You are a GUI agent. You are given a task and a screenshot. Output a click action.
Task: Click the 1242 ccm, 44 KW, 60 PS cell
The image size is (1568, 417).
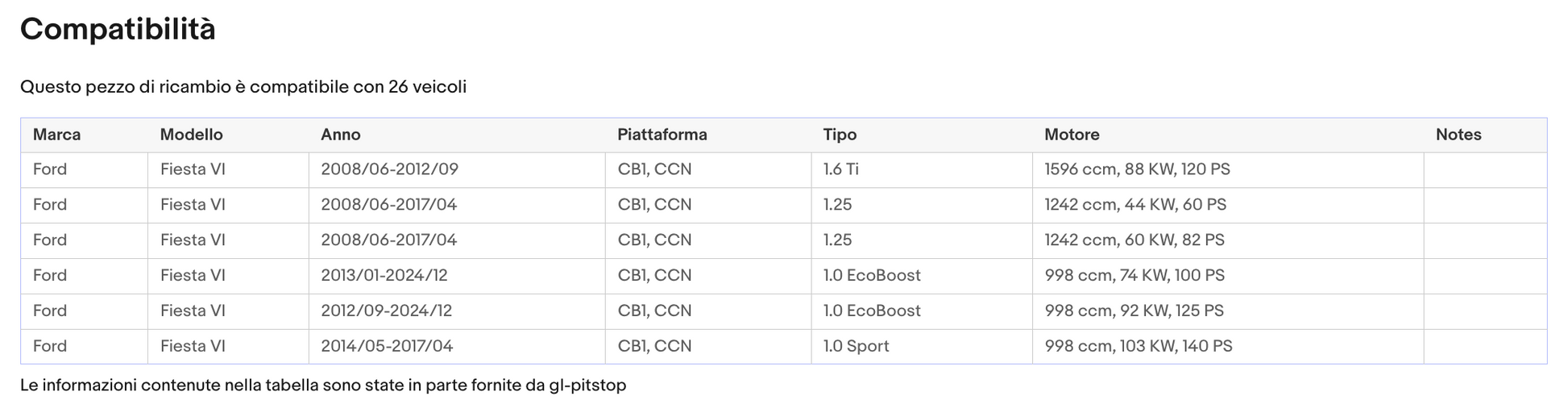tap(1228, 206)
